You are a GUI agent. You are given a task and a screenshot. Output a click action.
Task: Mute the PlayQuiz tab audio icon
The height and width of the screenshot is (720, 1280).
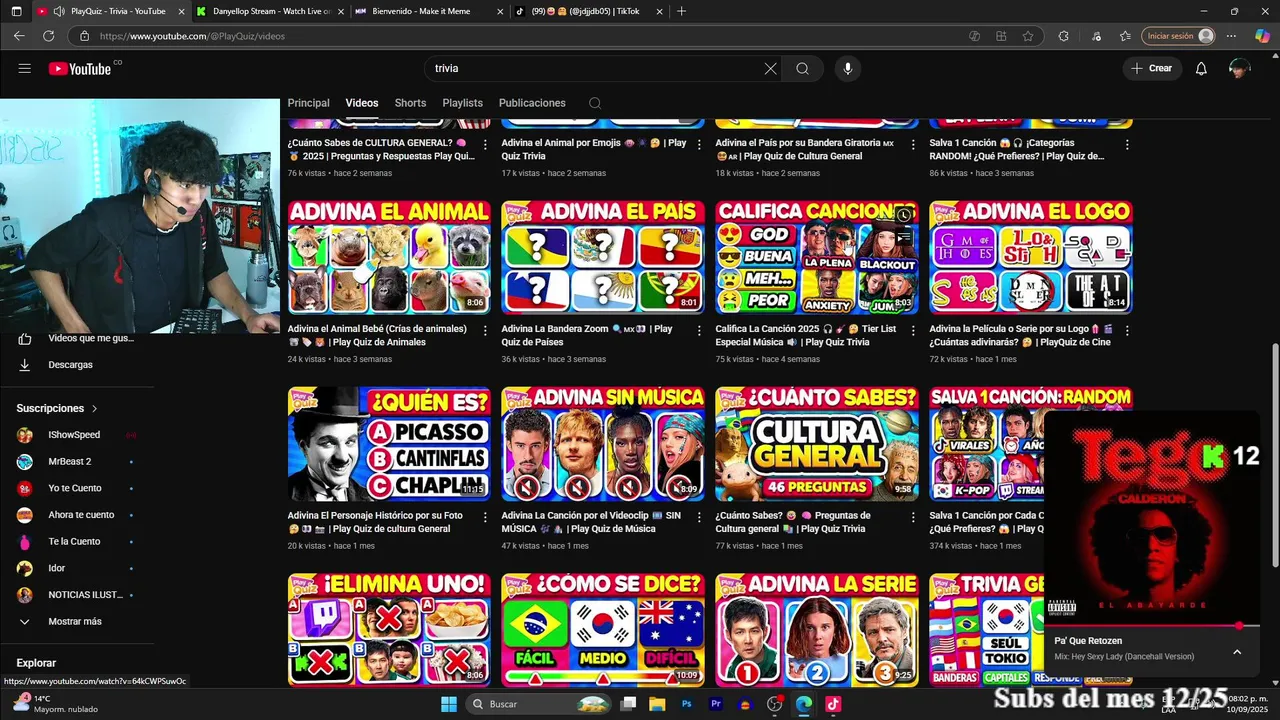pos(59,11)
